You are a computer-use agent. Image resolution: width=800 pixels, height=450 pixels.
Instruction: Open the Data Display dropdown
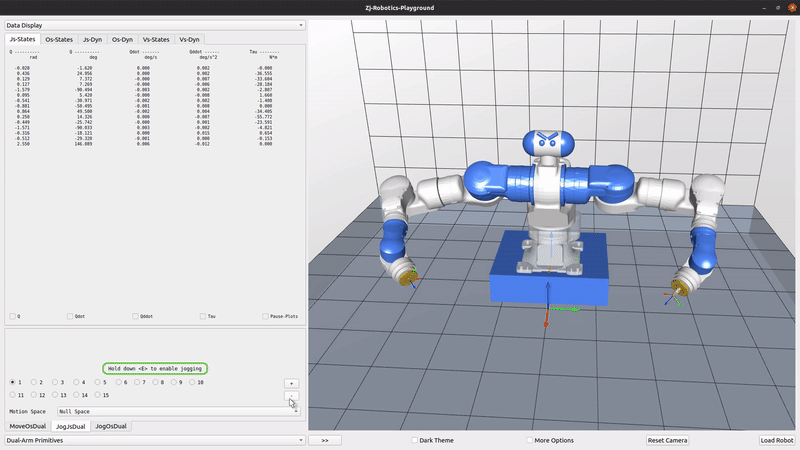click(154, 25)
